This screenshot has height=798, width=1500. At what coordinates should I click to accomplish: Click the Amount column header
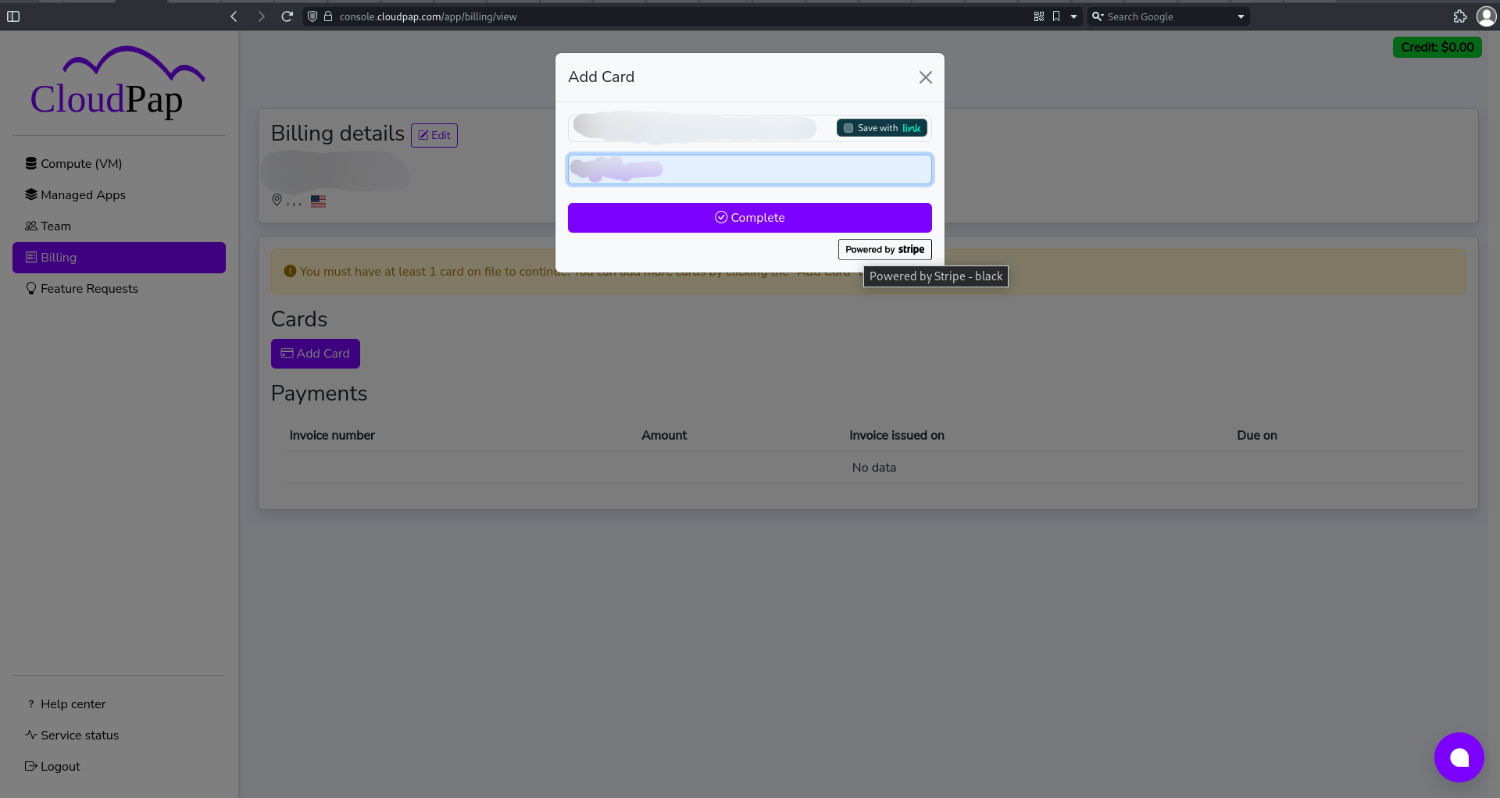click(664, 435)
